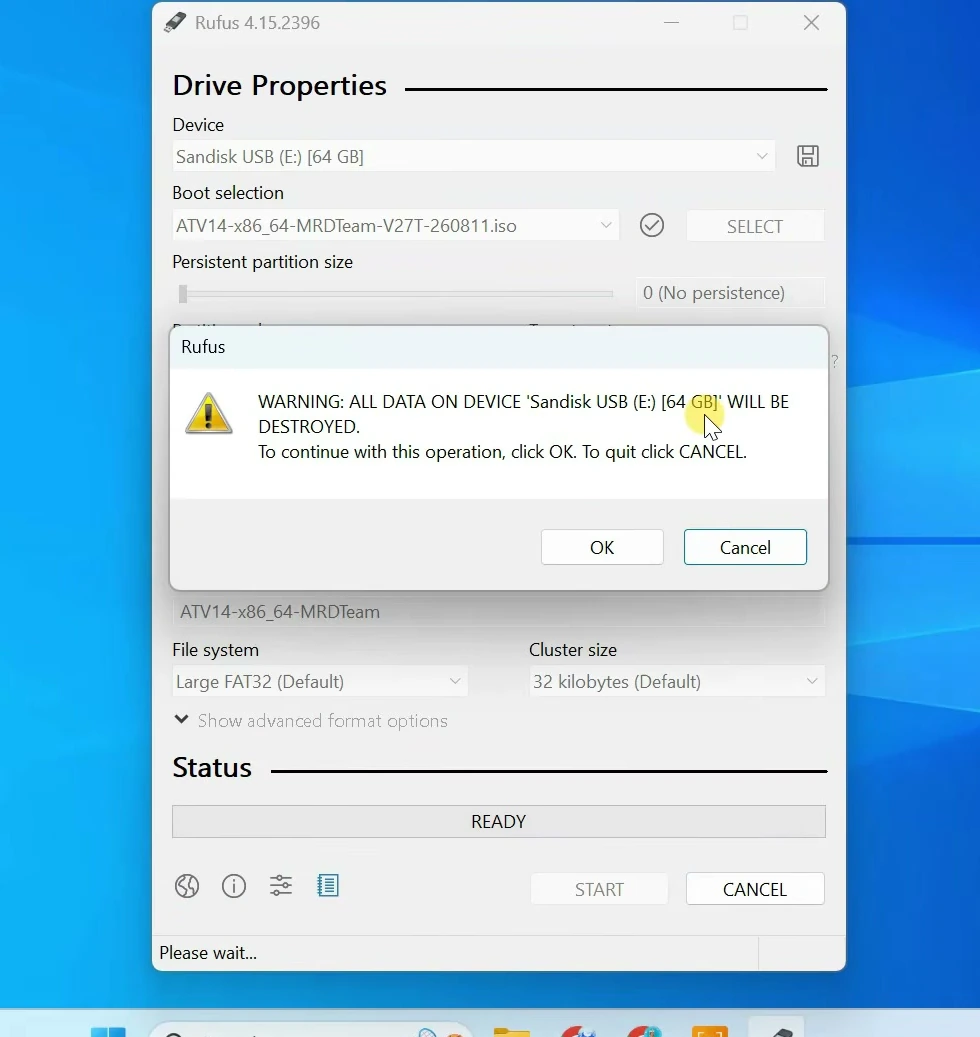Viewport: 980px width, 1037px height.
Task: Close the Rufus window with the X
Action: pyautogui.click(x=811, y=22)
